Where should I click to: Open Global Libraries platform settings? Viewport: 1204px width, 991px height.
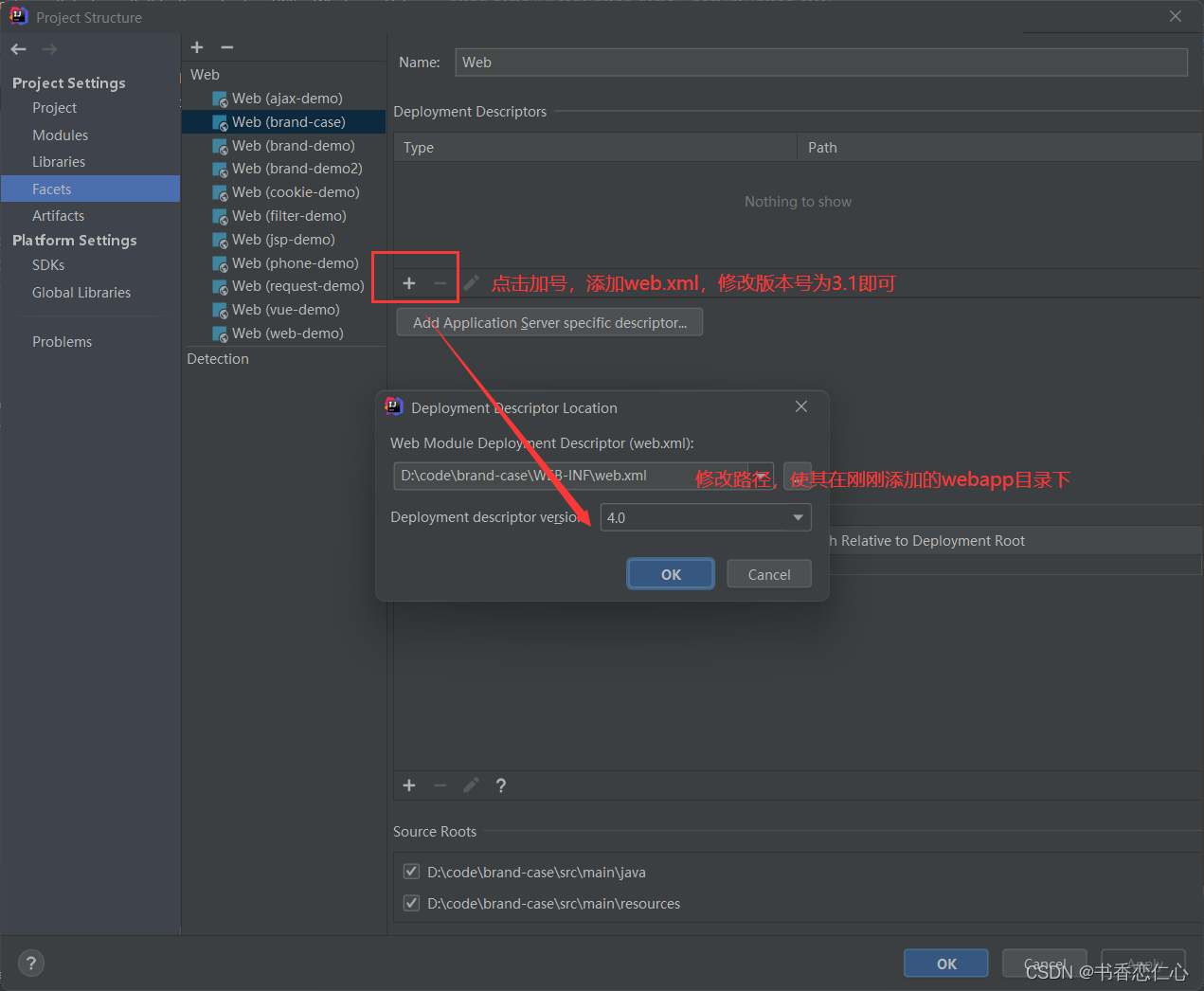pyautogui.click(x=81, y=293)
